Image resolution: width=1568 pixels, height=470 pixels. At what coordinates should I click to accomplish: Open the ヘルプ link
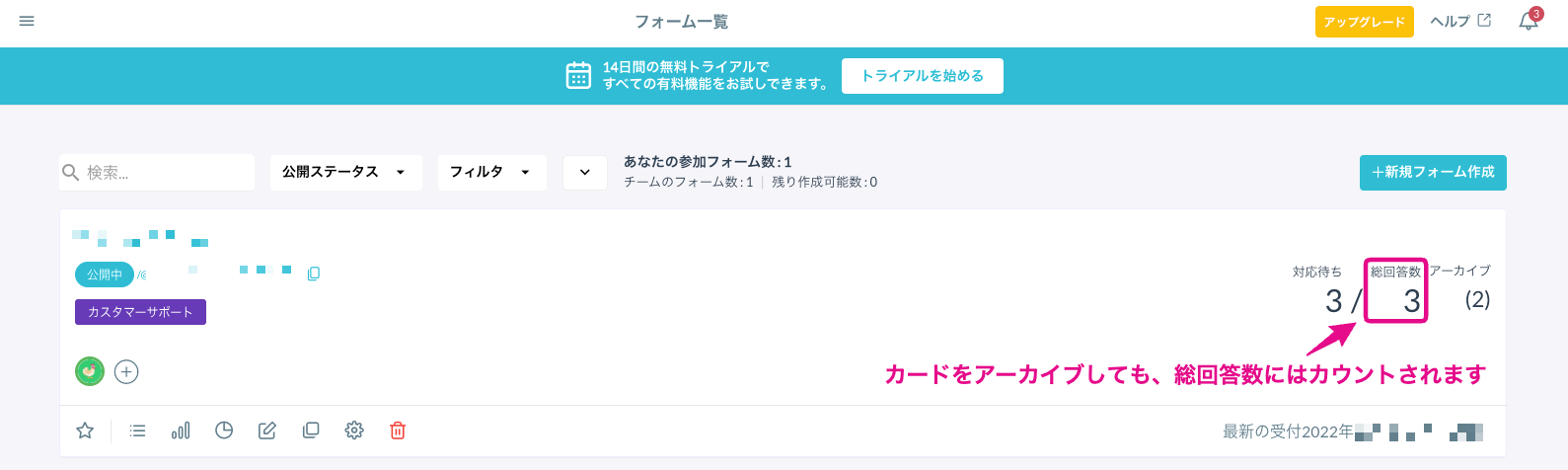pyautogui.click(x=1460, y=21)
